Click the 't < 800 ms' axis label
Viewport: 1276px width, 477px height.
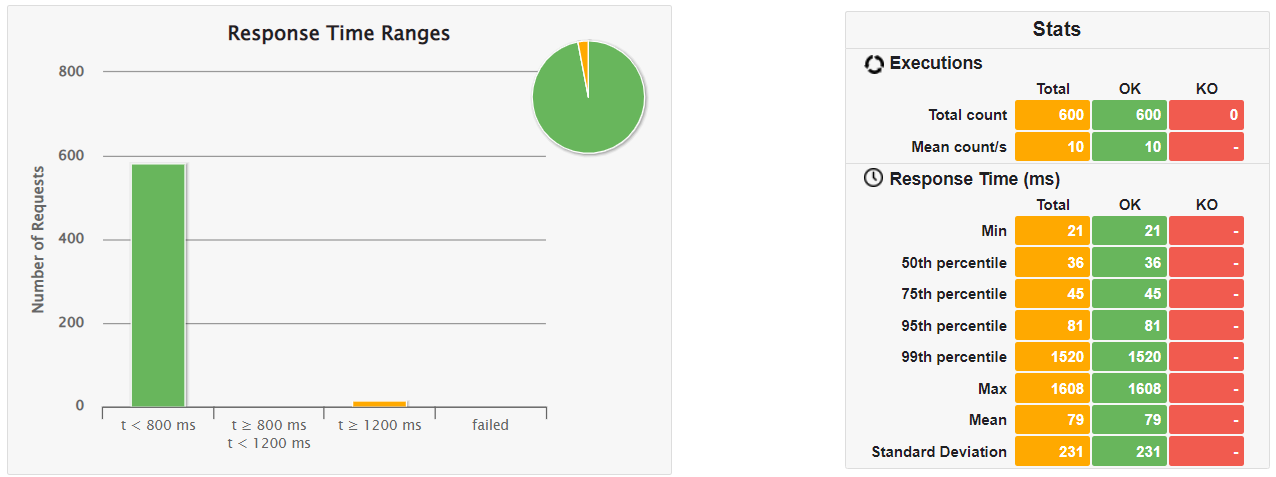[158, 425]
